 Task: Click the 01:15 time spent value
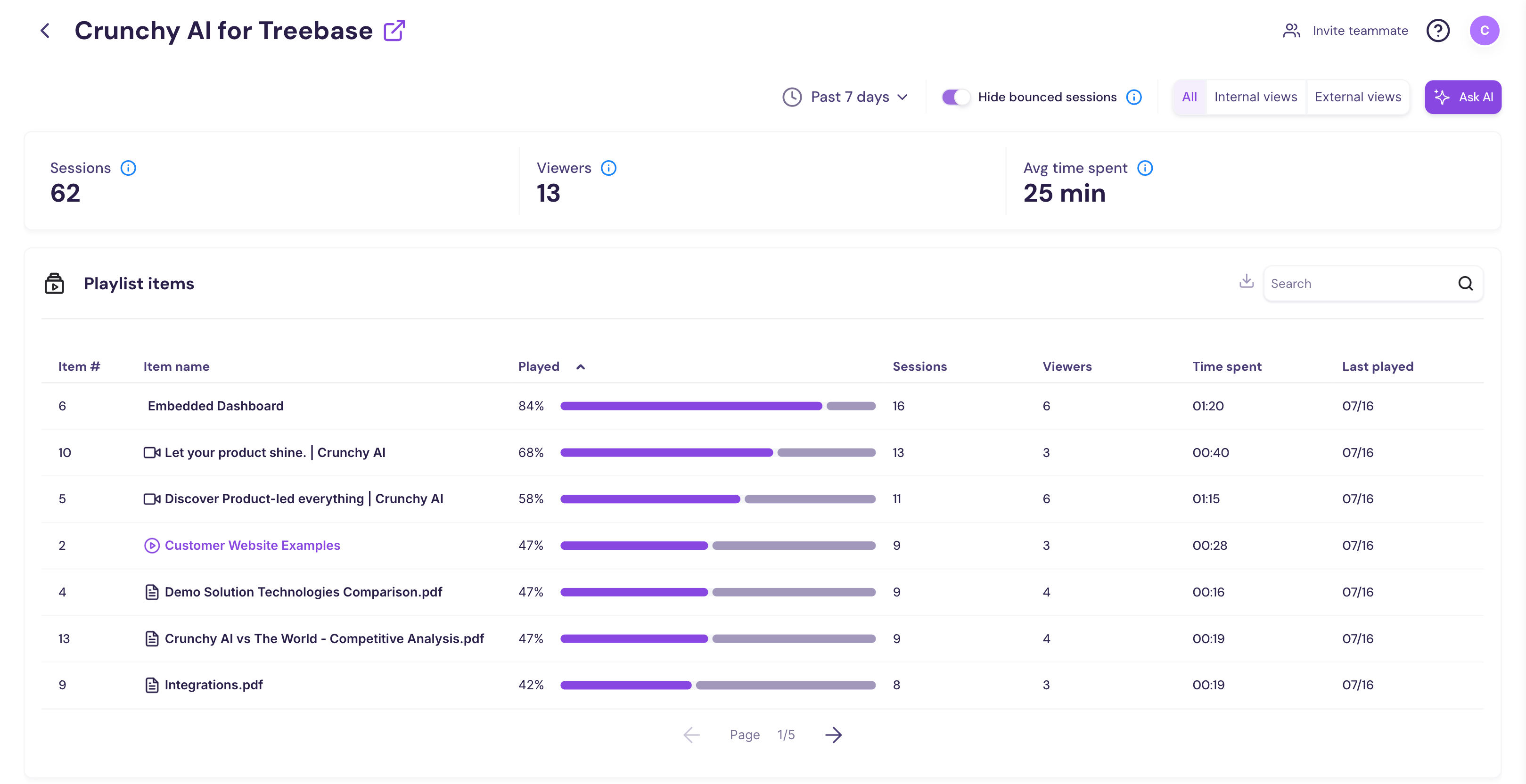click(x=1206, y=499)
